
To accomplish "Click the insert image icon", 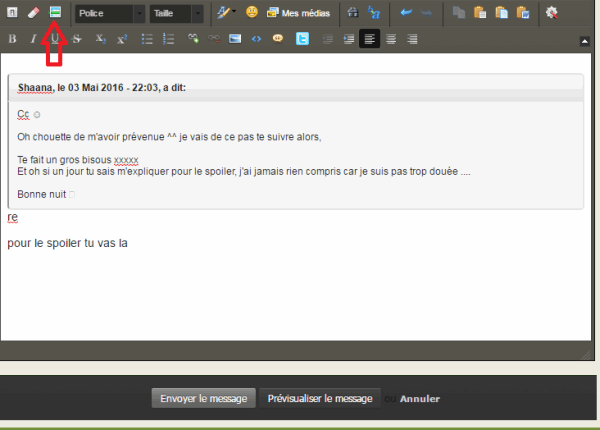I will [x=235, y=39].
